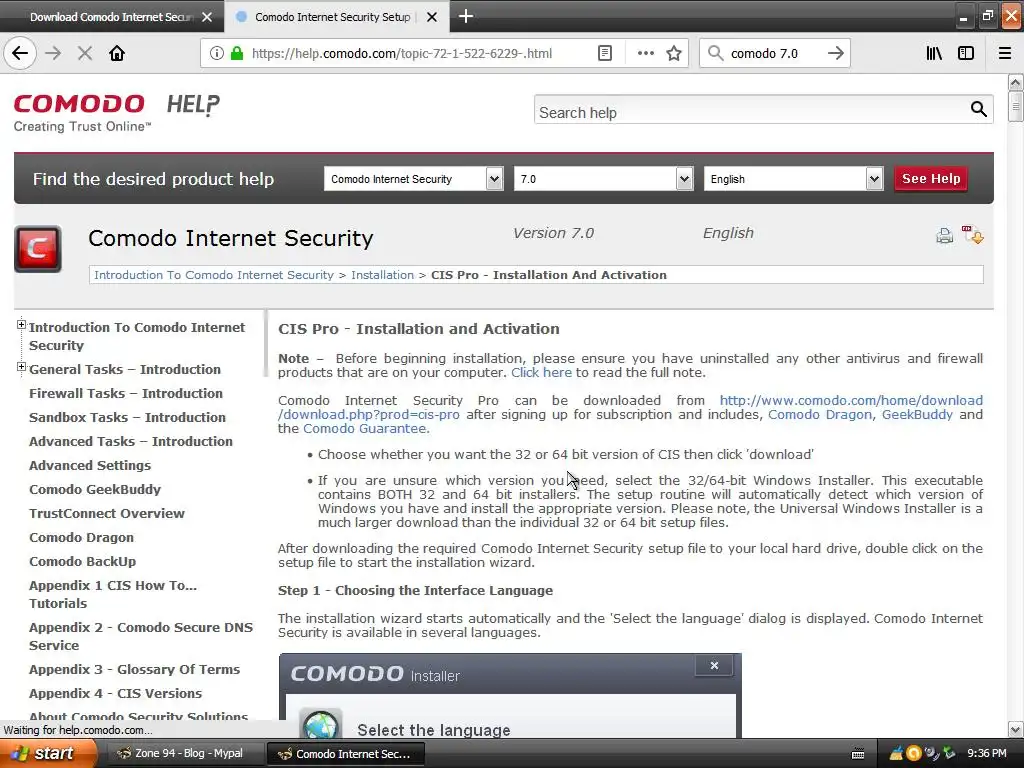The image size is (1024, 768).
Task: Click the browser search box with comodo 7.0
Action: pos(776,53)
